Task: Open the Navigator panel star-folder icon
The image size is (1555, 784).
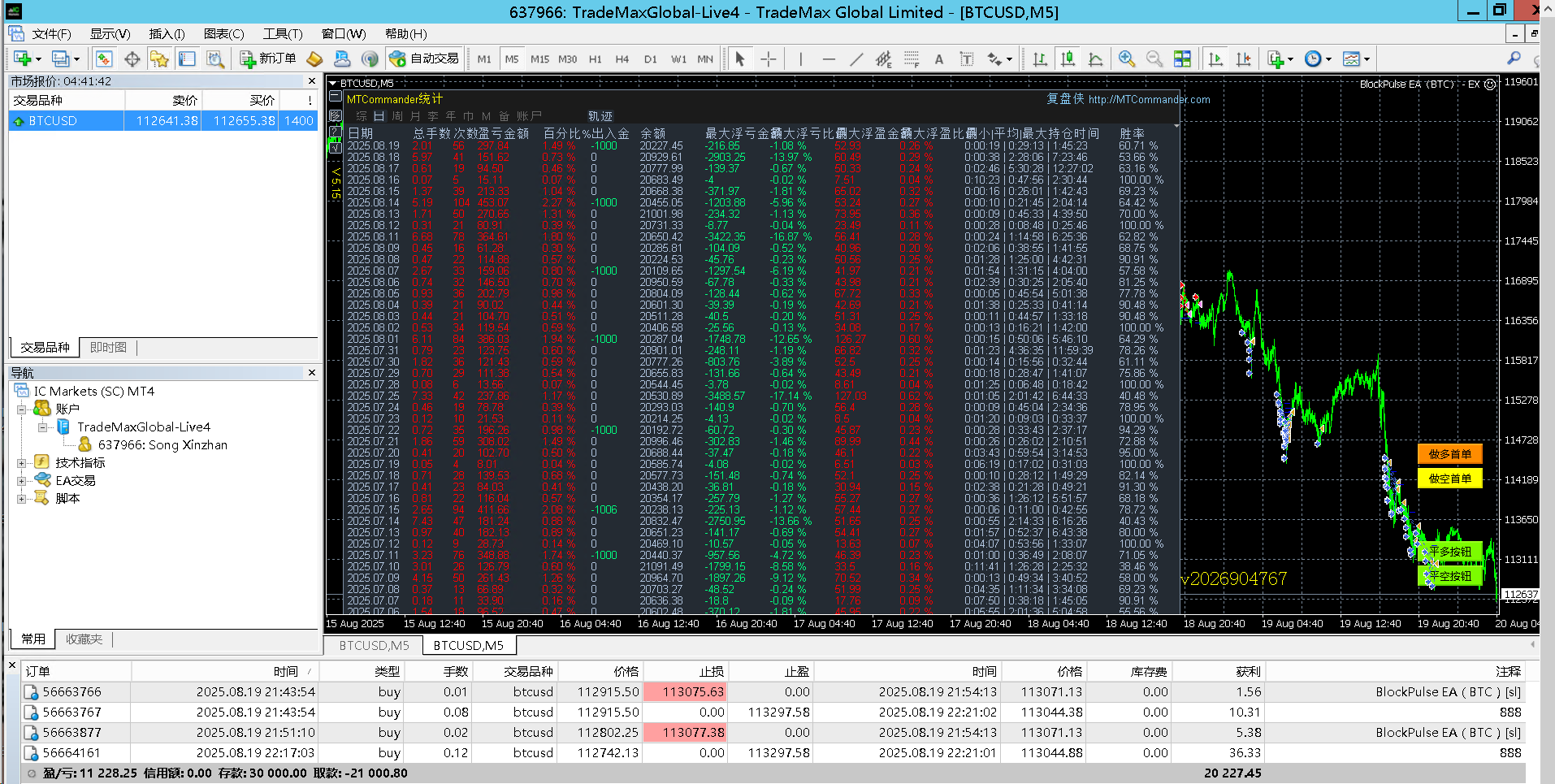Action: click(160, 58)
